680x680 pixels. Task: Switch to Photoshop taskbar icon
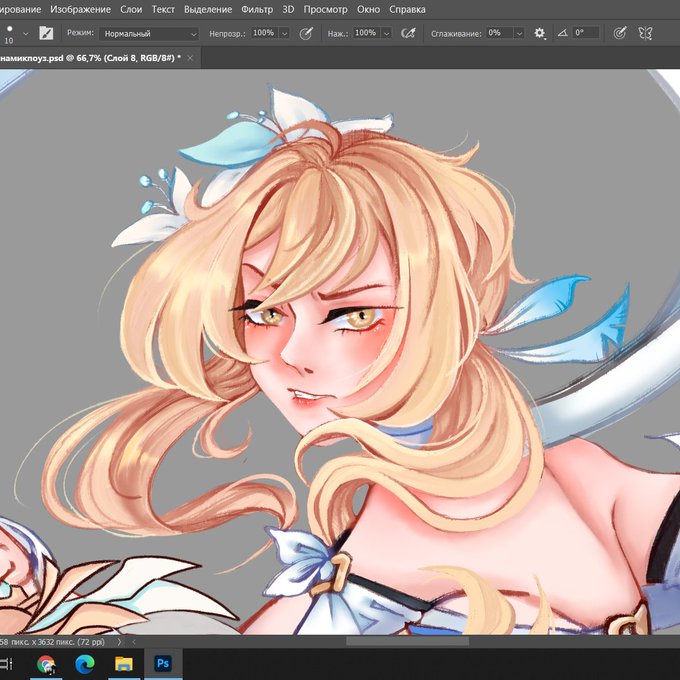click(163, 664)
